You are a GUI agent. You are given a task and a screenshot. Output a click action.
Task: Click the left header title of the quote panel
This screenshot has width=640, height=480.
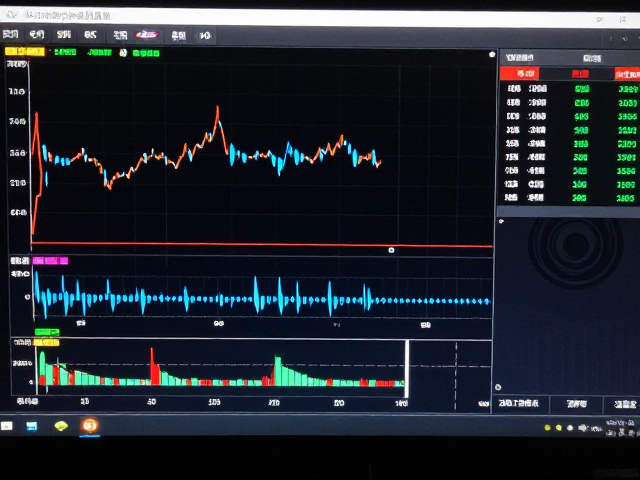519,58
